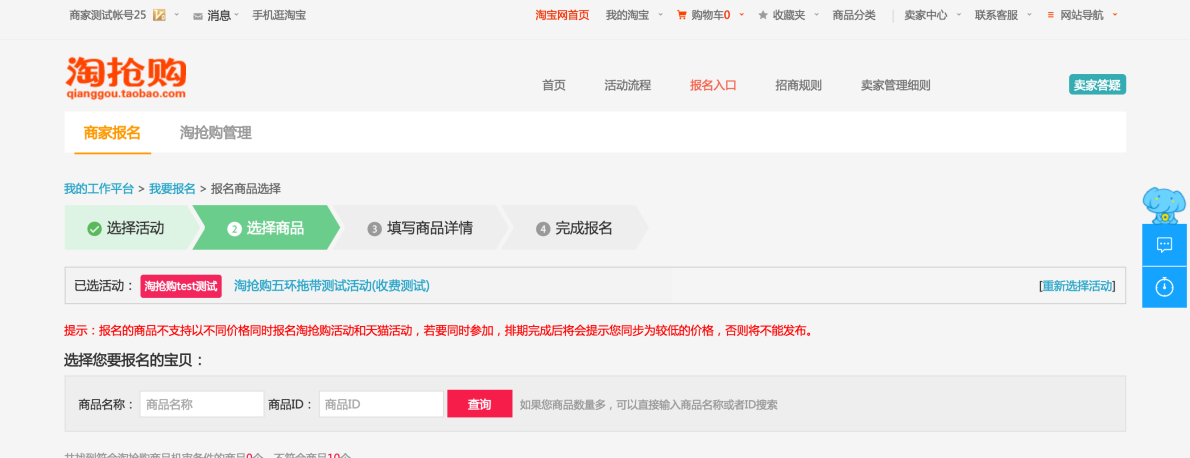Open the 手机逛淘宝 link

point(279,14)
